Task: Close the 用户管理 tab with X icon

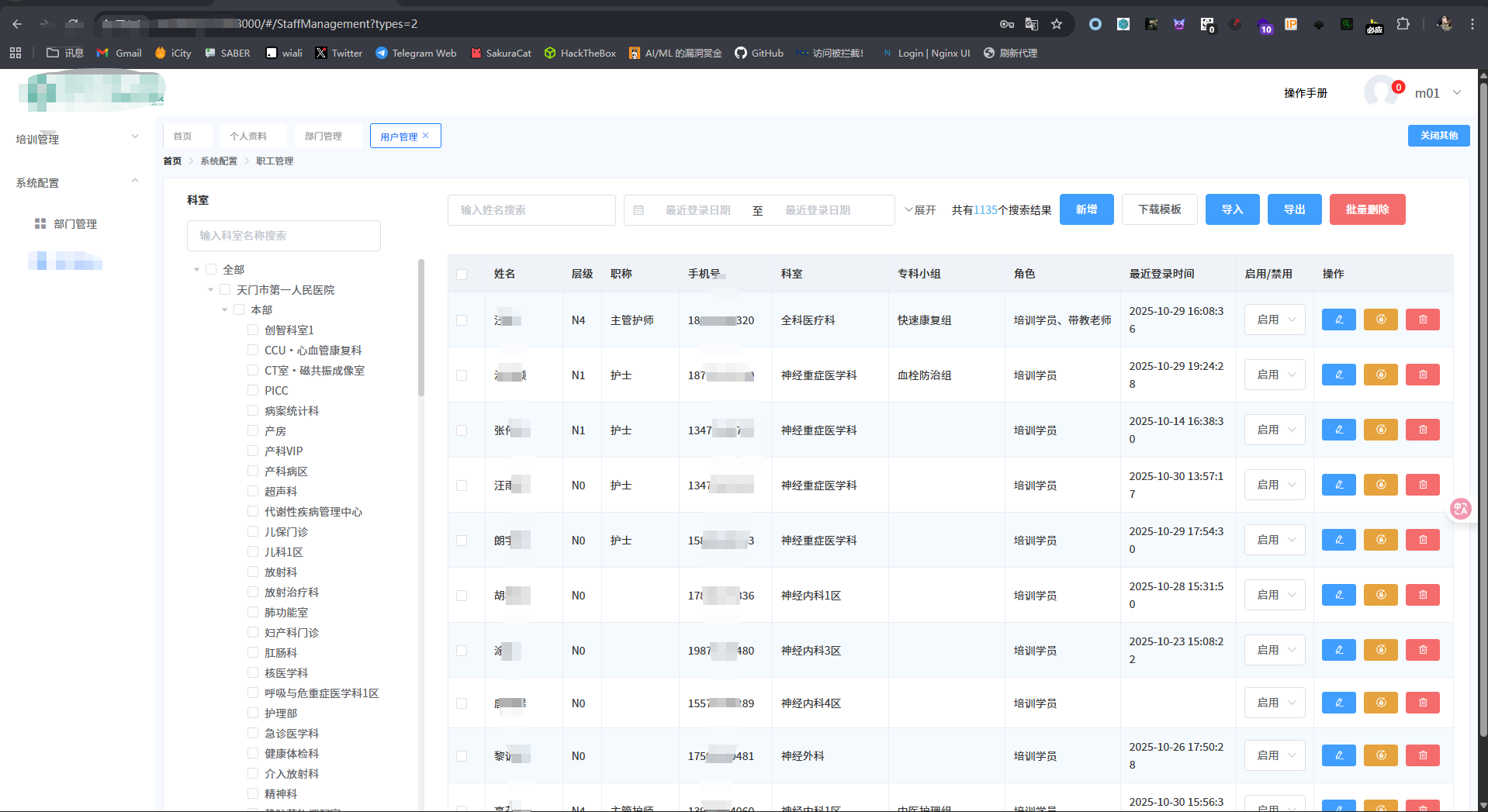Action: (425, 136)
